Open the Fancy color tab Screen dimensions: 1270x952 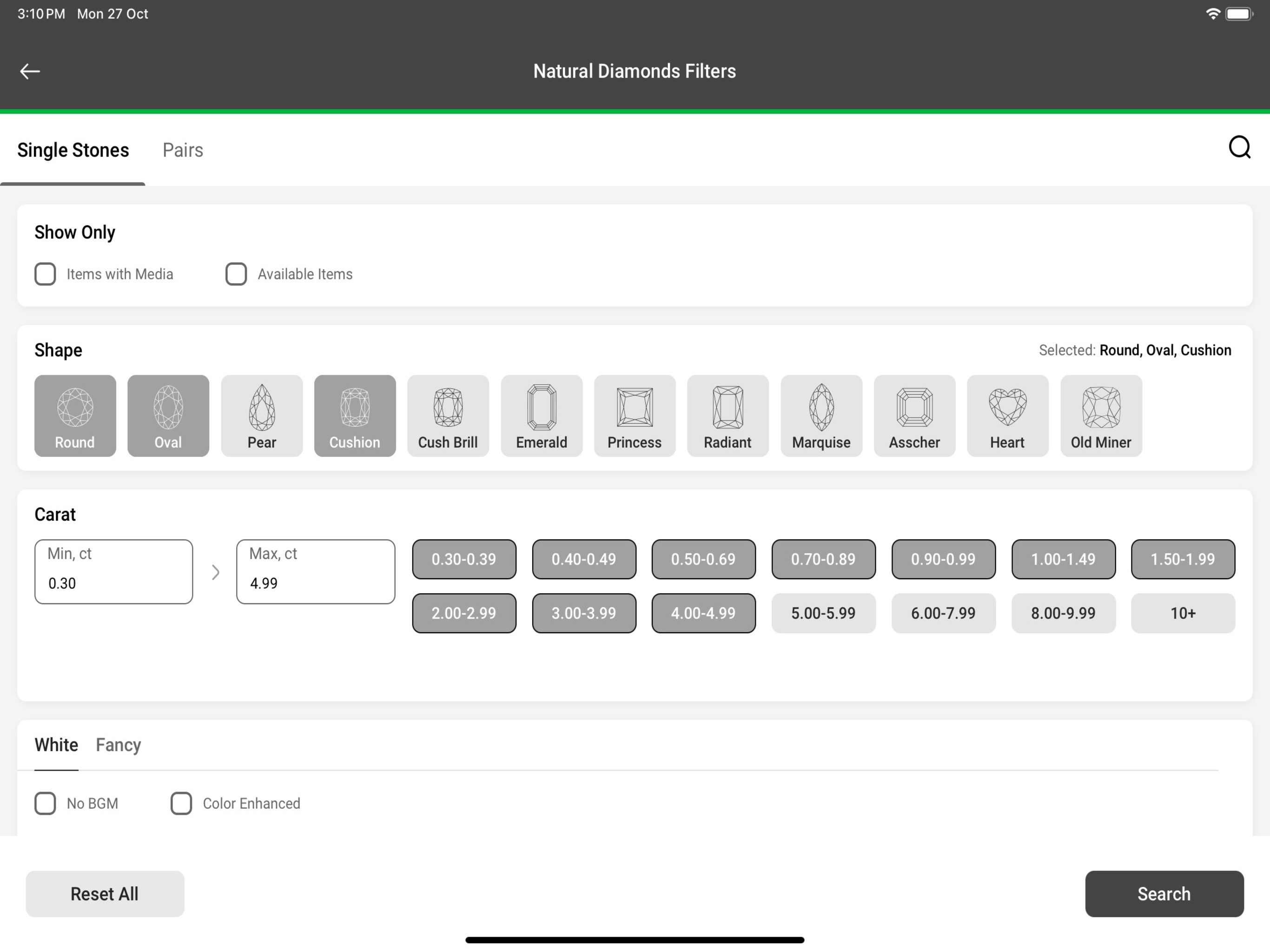118,745
